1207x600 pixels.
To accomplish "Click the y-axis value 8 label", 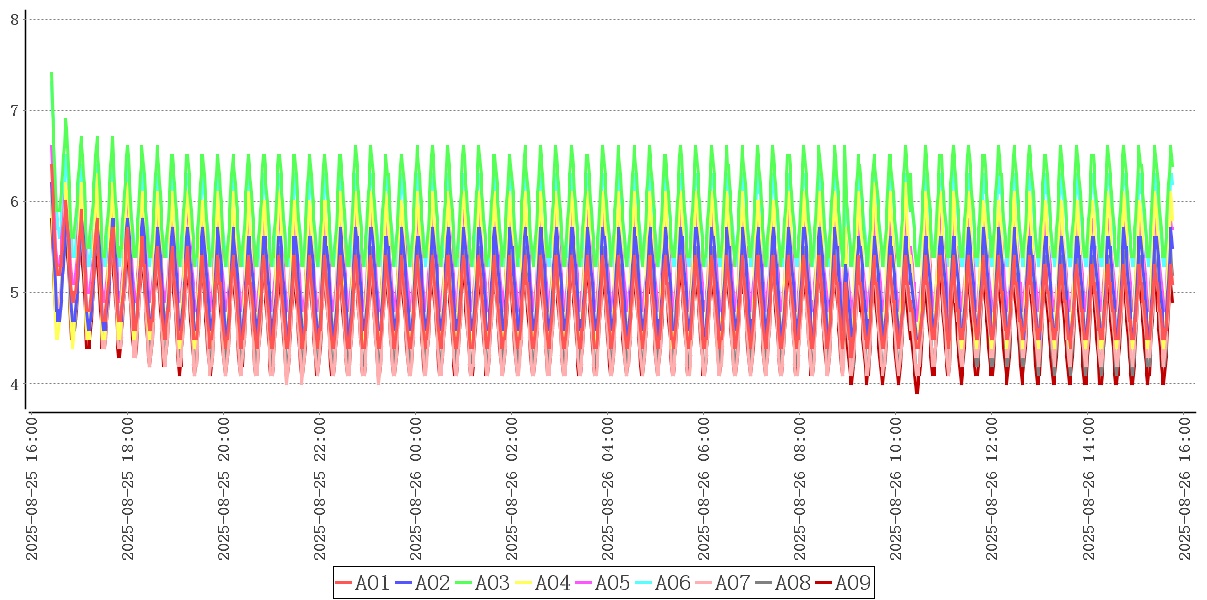I will (15, 19).
